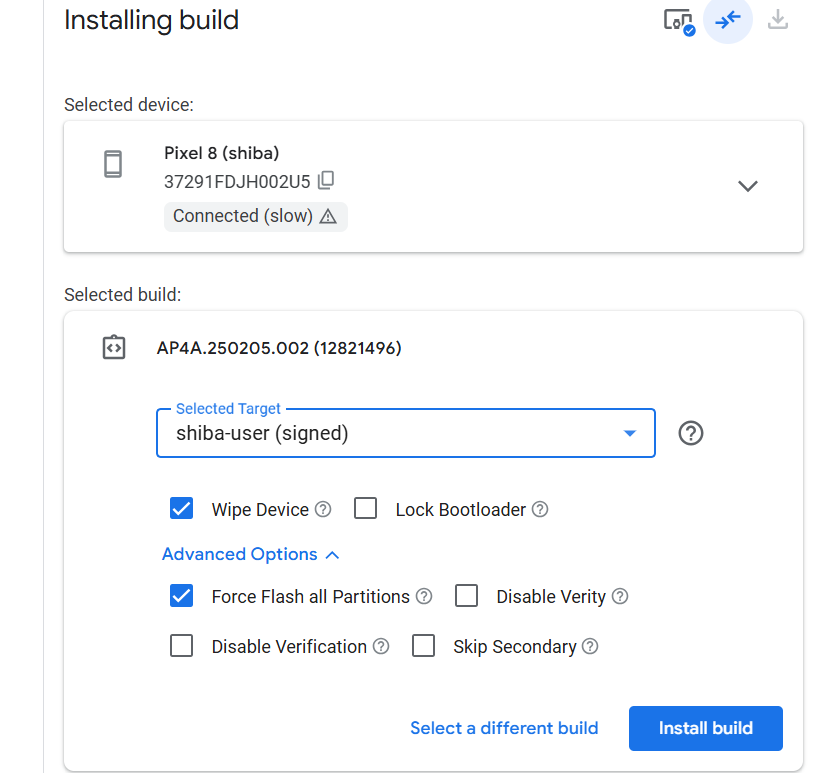Click Select a different build link
Viewport: 816px width, 773px height.
pos(504,728)
